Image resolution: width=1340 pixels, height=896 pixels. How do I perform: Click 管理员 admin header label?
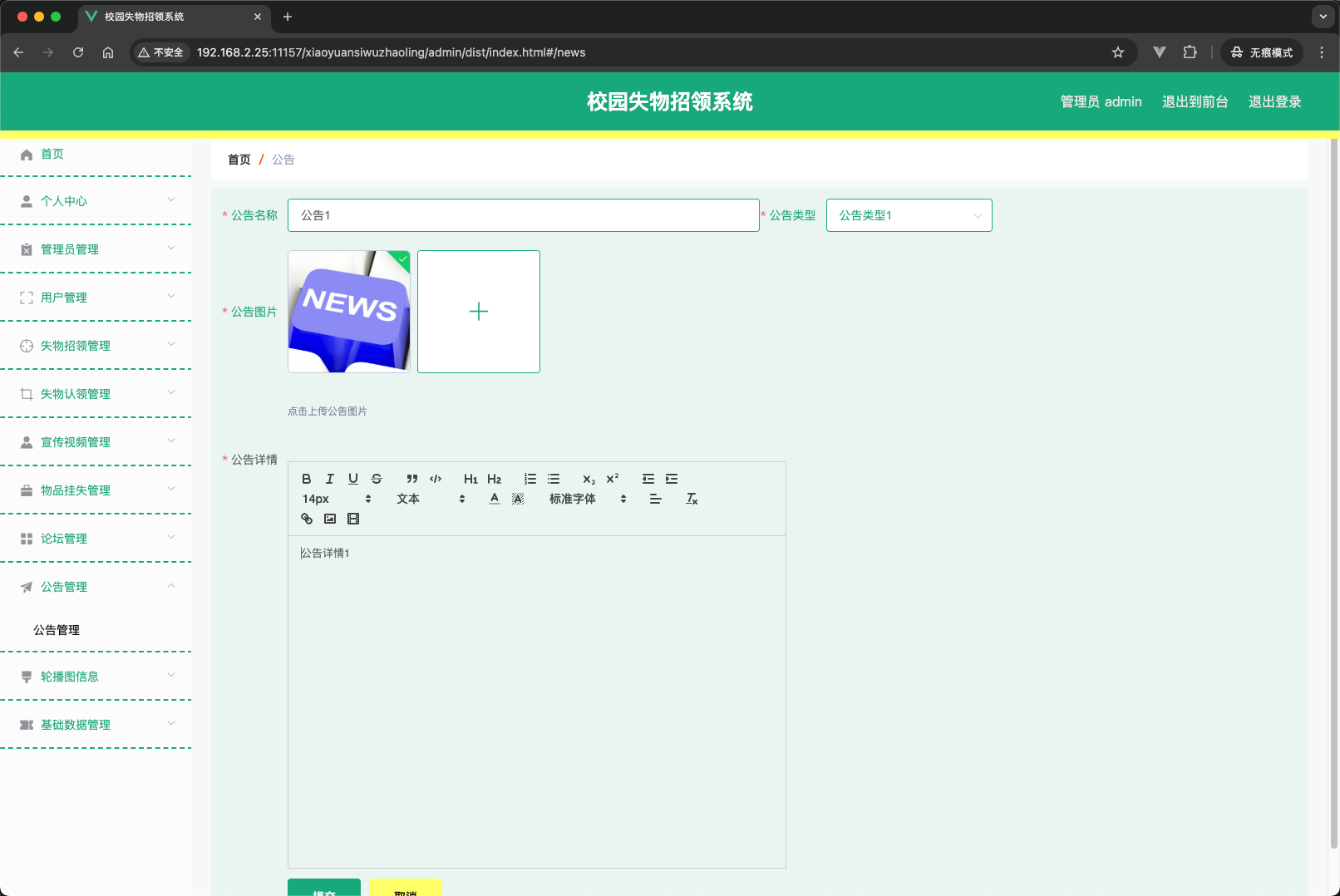(x=1101, y=101)
